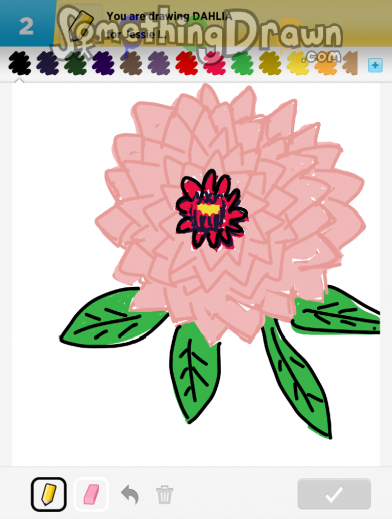
Task: Switch to the pink eraser tool
Action: [x=91, y=494]
